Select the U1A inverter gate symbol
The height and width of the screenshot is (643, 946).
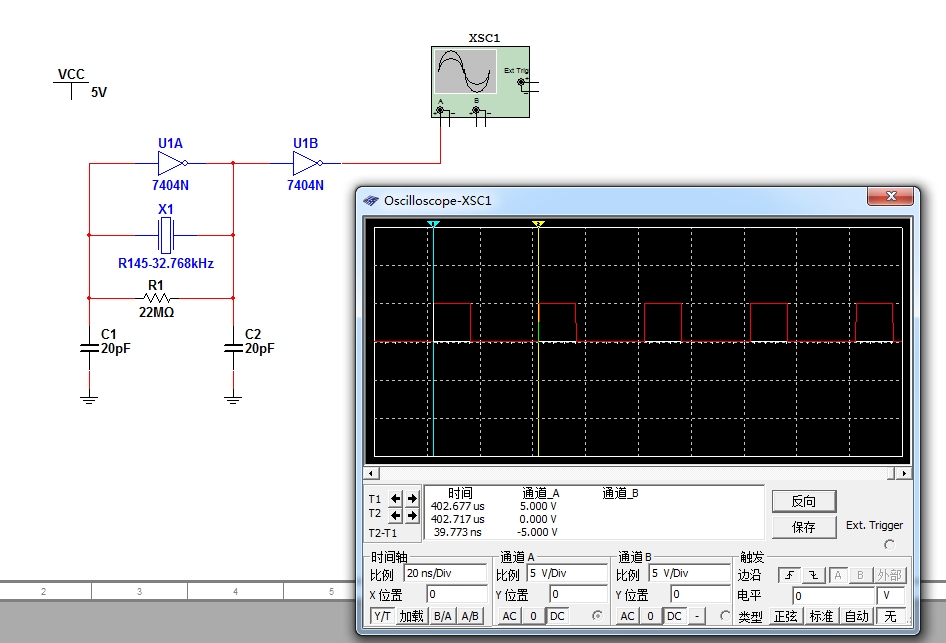click(171, 162)
